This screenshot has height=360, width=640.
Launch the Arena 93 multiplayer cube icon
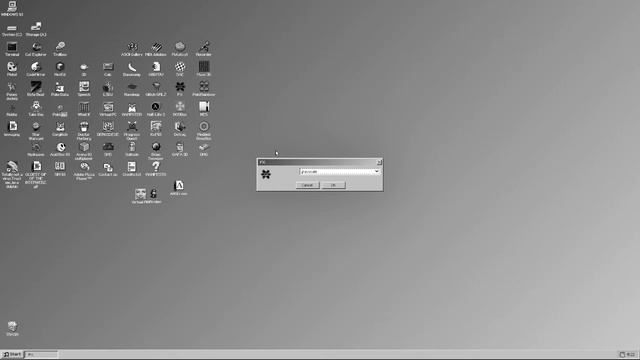pos(84,151)
